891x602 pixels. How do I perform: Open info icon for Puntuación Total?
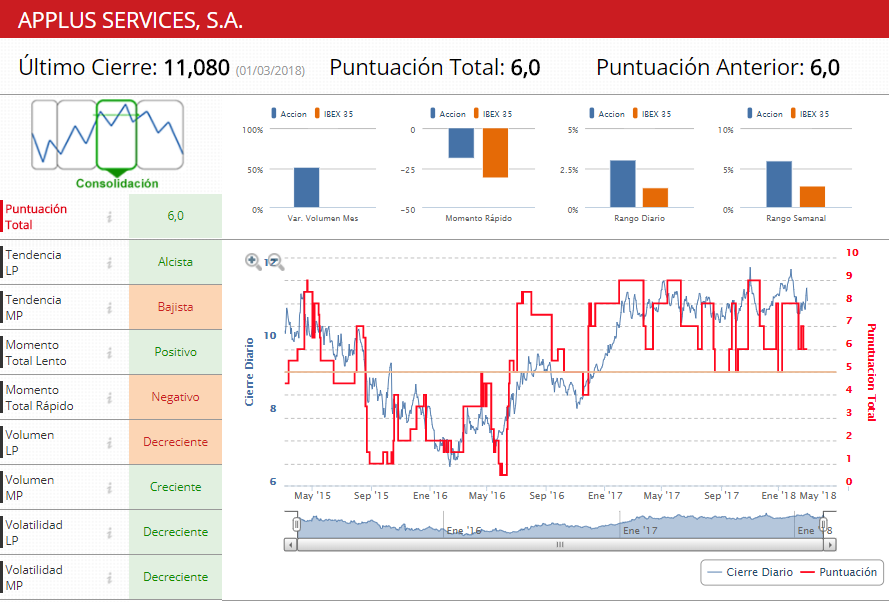tap(110, 217)
